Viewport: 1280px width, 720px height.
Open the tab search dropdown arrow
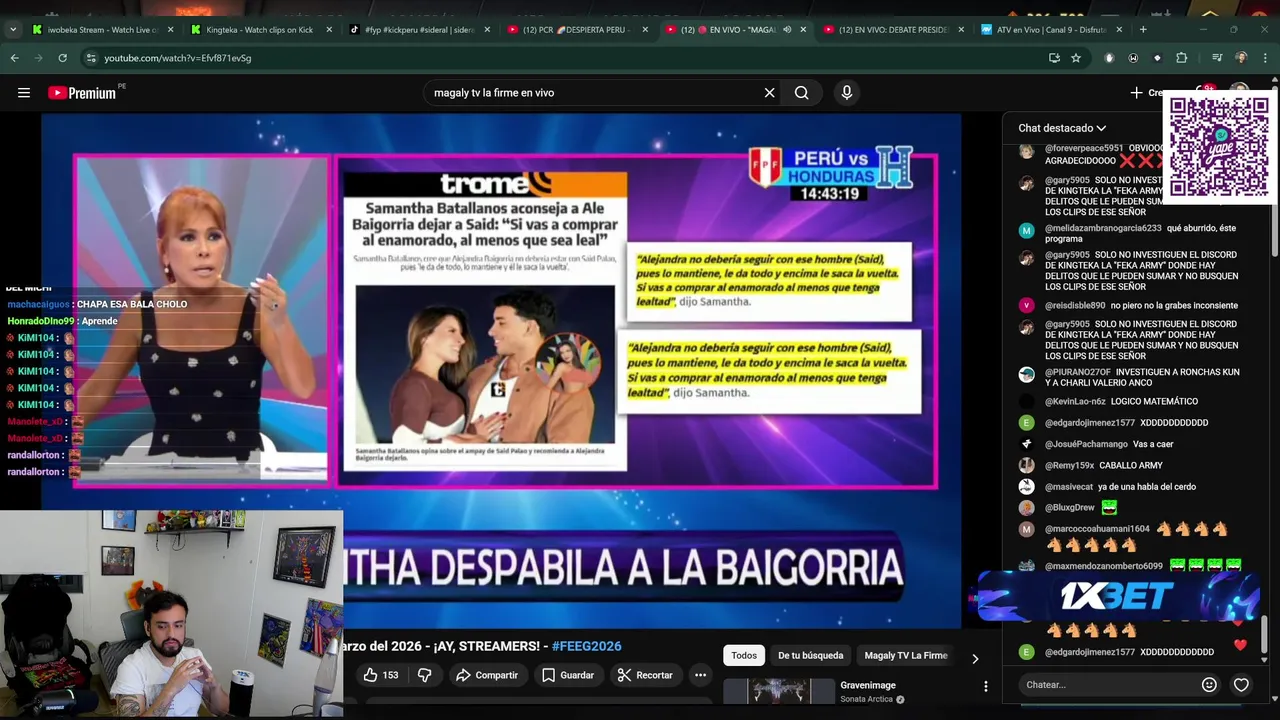13,29
